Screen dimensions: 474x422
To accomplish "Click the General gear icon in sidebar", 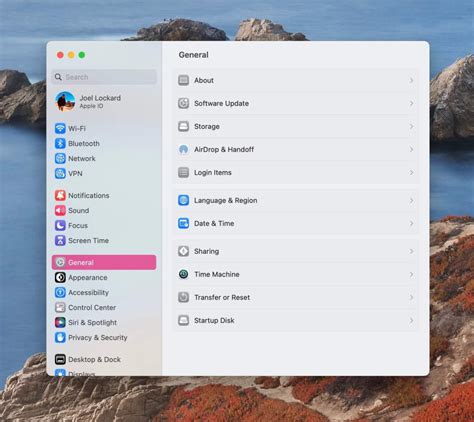I will (x=60, y=262).
